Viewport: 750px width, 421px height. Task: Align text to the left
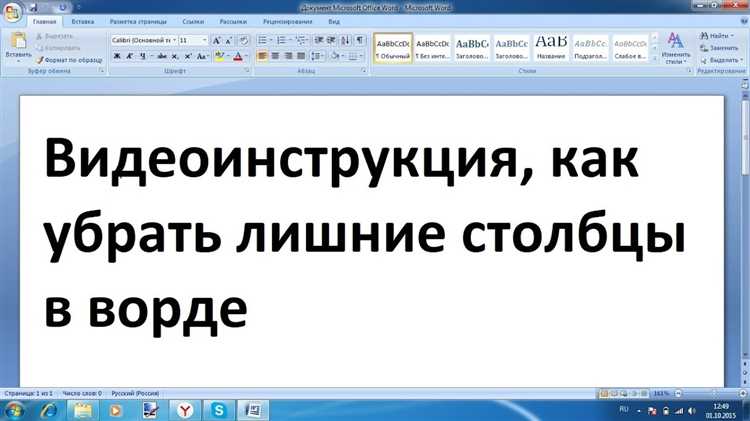tap(262, 56)
